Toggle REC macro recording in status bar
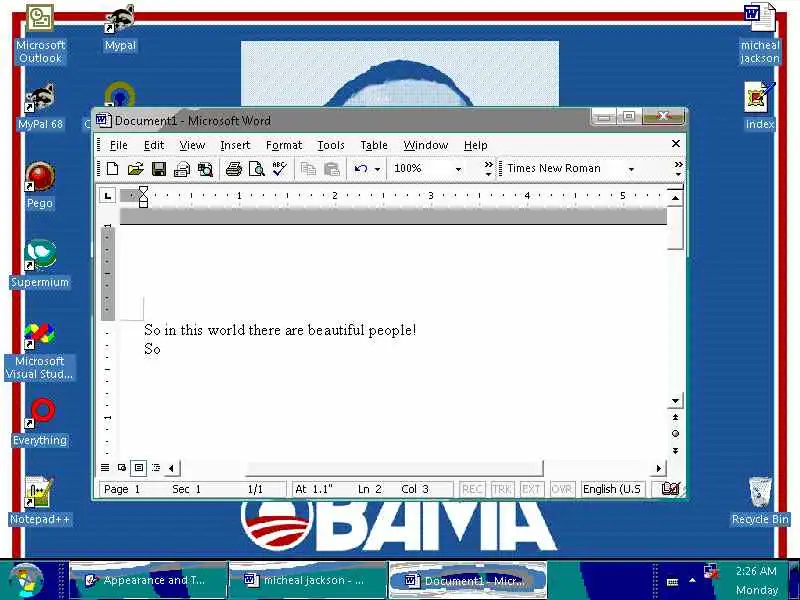 pyautogui.click(x=471, y=489)
